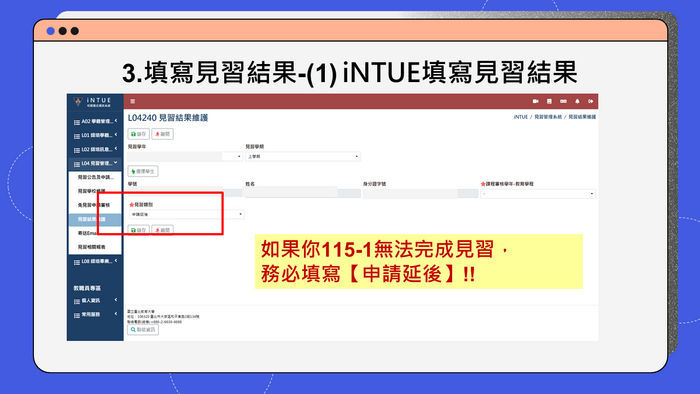Open the 見習學年 dropdown
The width and height of the screenshot is (700, 394).
click(185, 157)
